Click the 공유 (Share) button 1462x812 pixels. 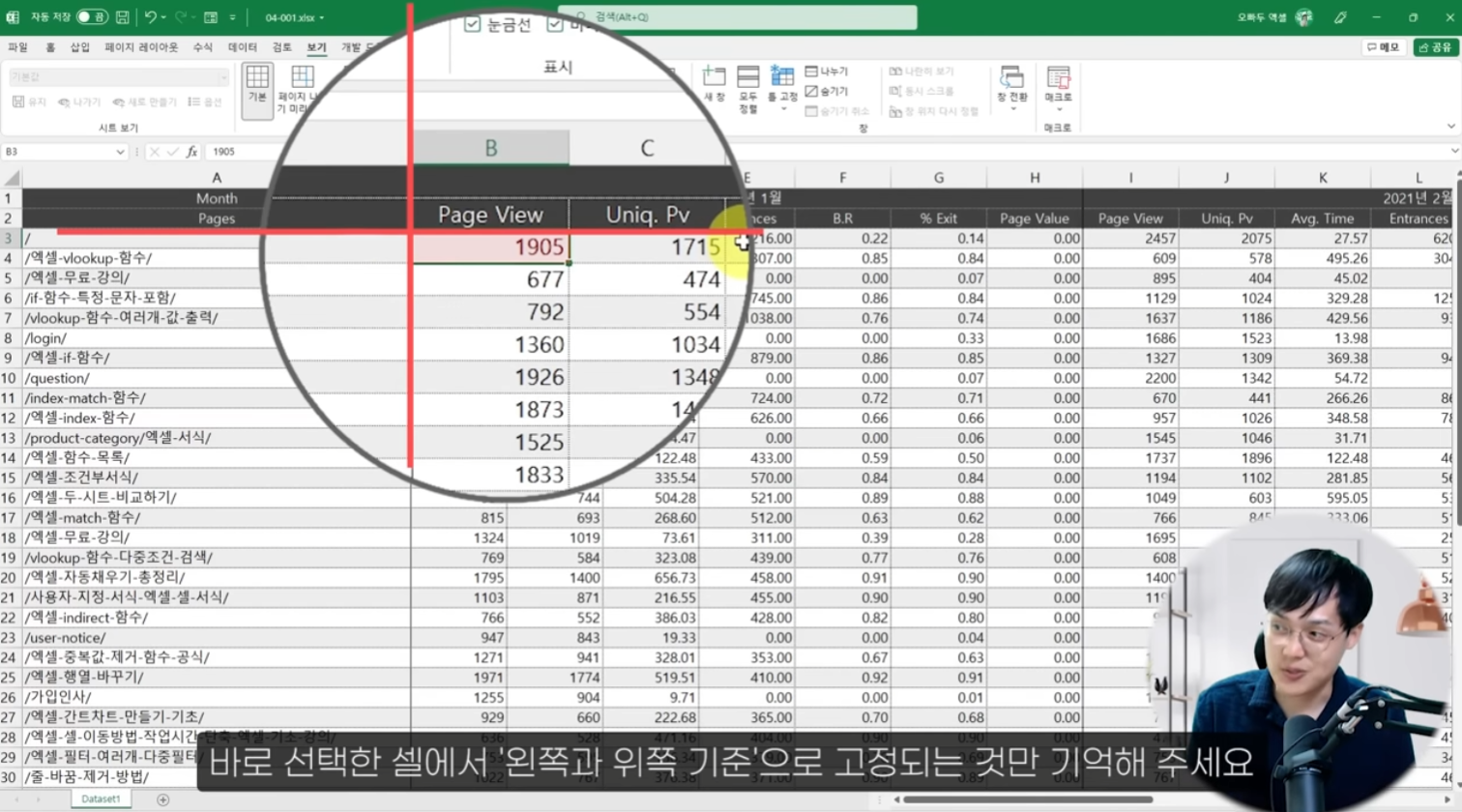(1435, 46)
